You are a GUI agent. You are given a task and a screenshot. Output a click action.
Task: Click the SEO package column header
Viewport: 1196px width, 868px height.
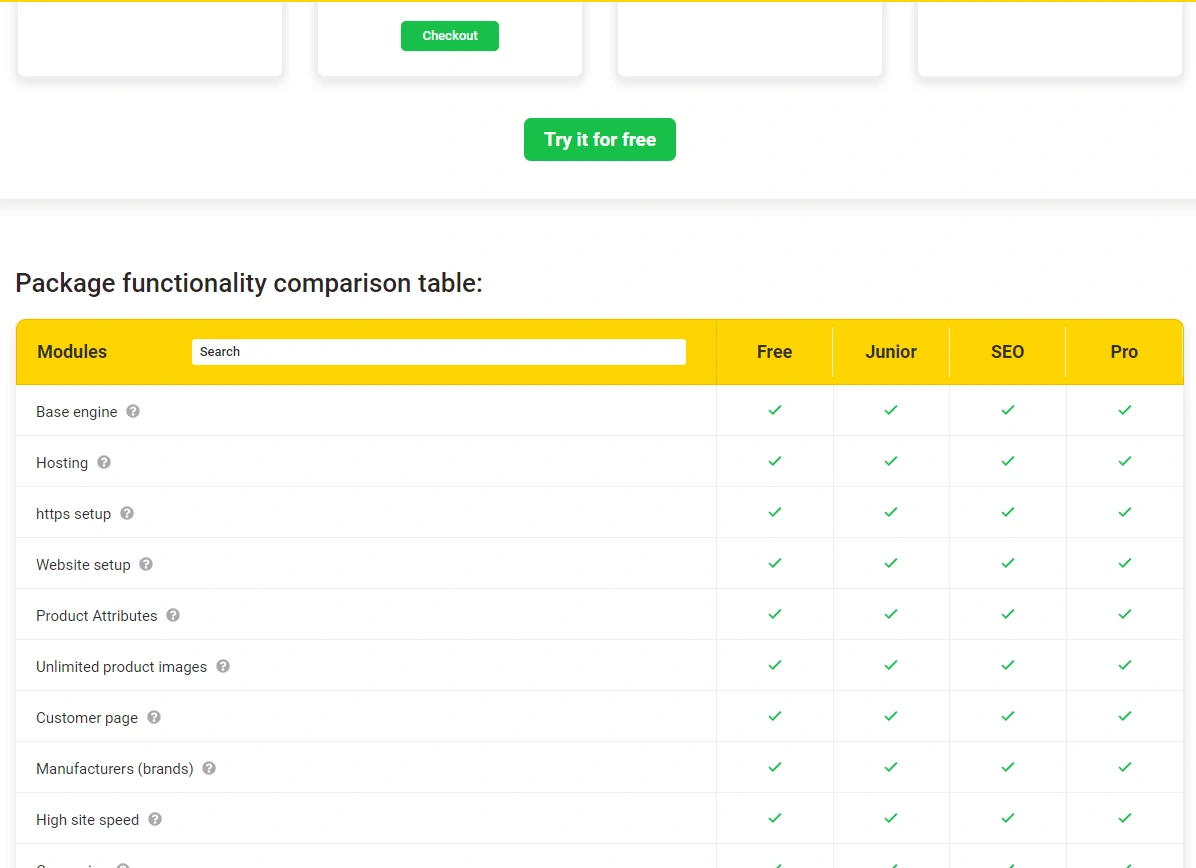1007,352
